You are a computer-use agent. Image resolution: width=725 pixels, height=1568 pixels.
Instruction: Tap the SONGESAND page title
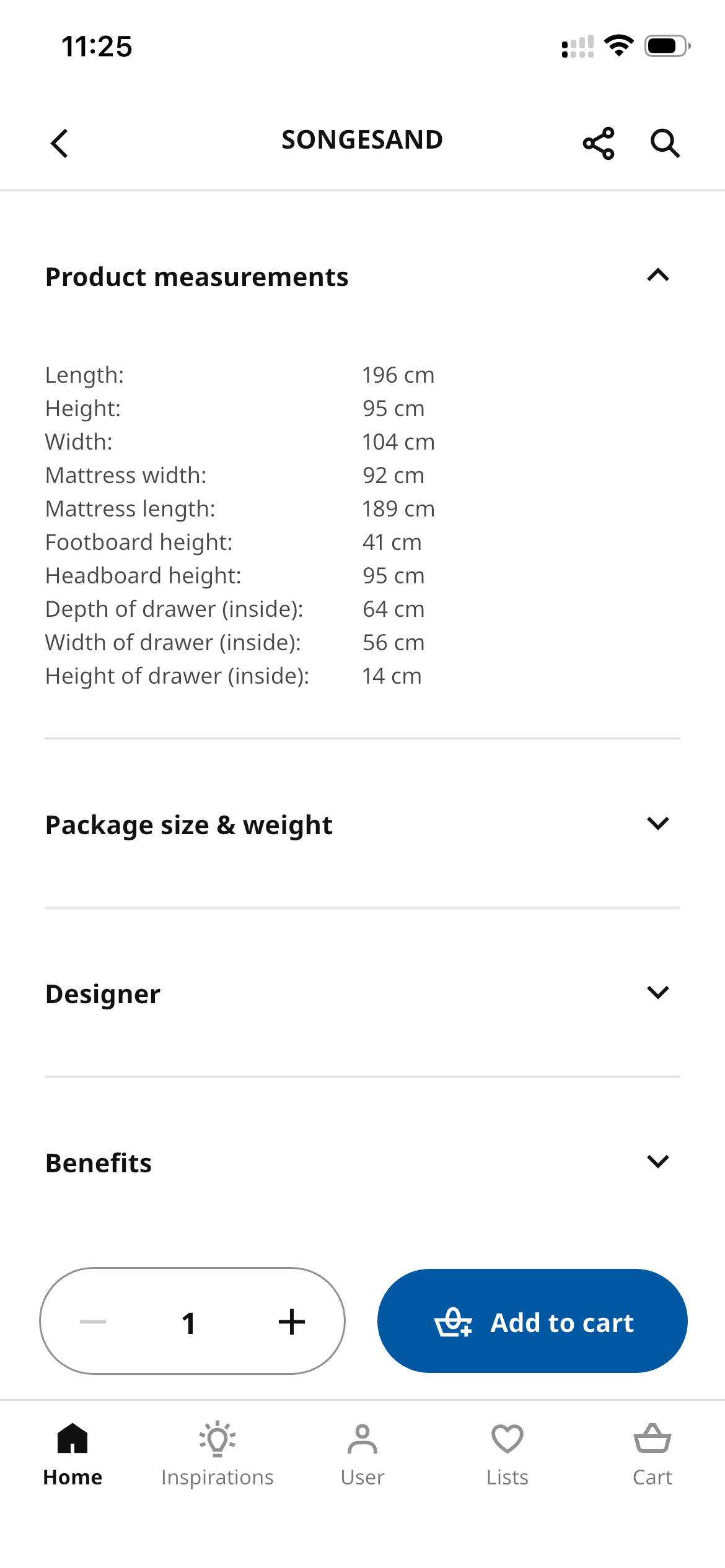362,140
